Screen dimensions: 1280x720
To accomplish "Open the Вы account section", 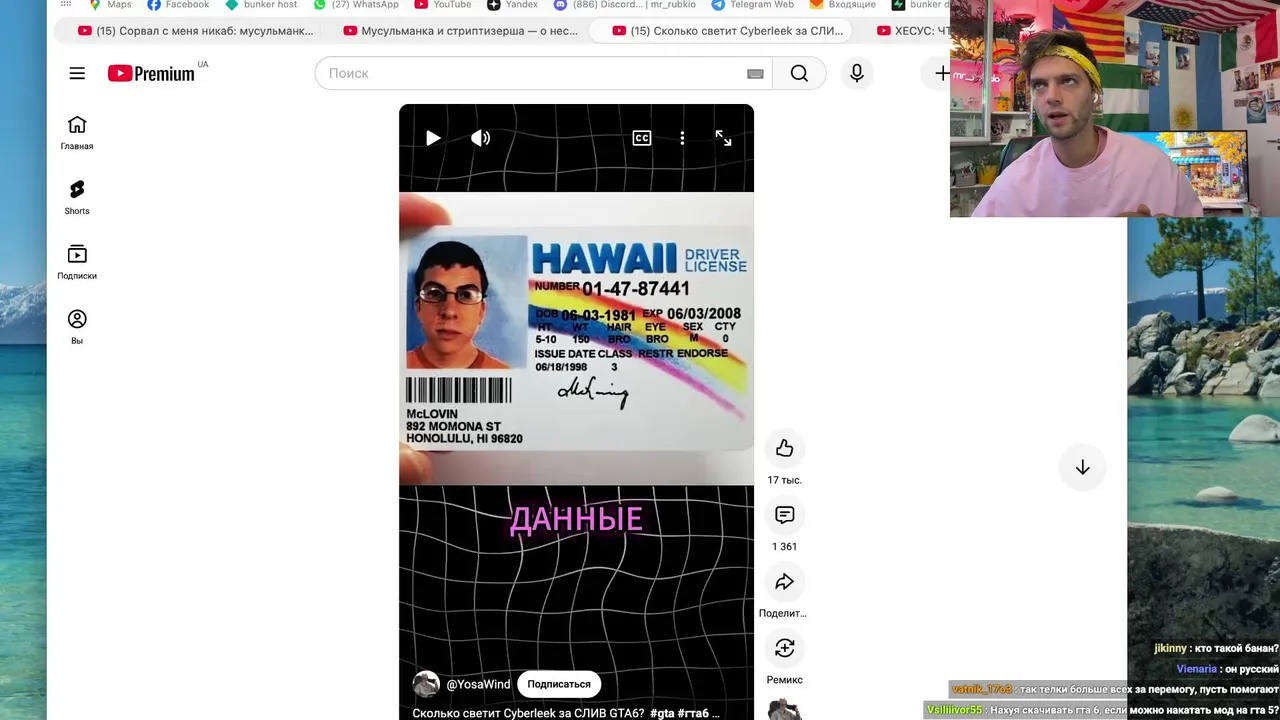I will [x=77, y=328].
